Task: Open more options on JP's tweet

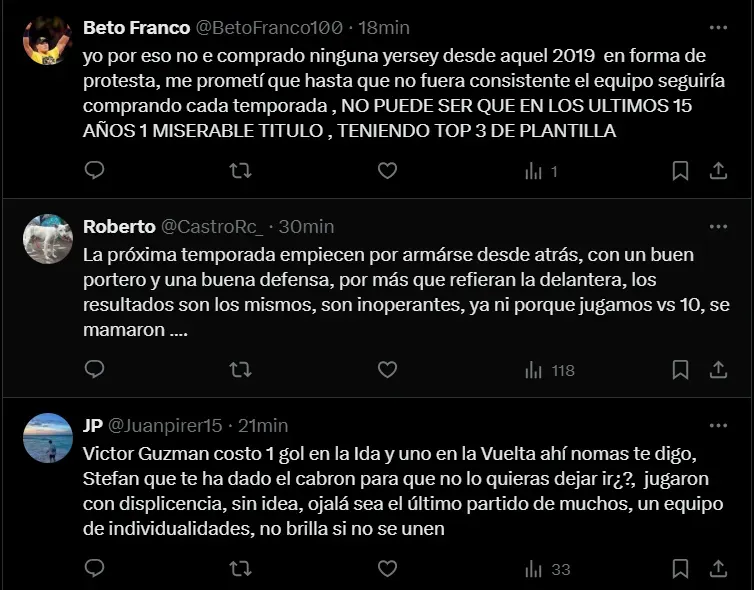Action: click(718, 426)
